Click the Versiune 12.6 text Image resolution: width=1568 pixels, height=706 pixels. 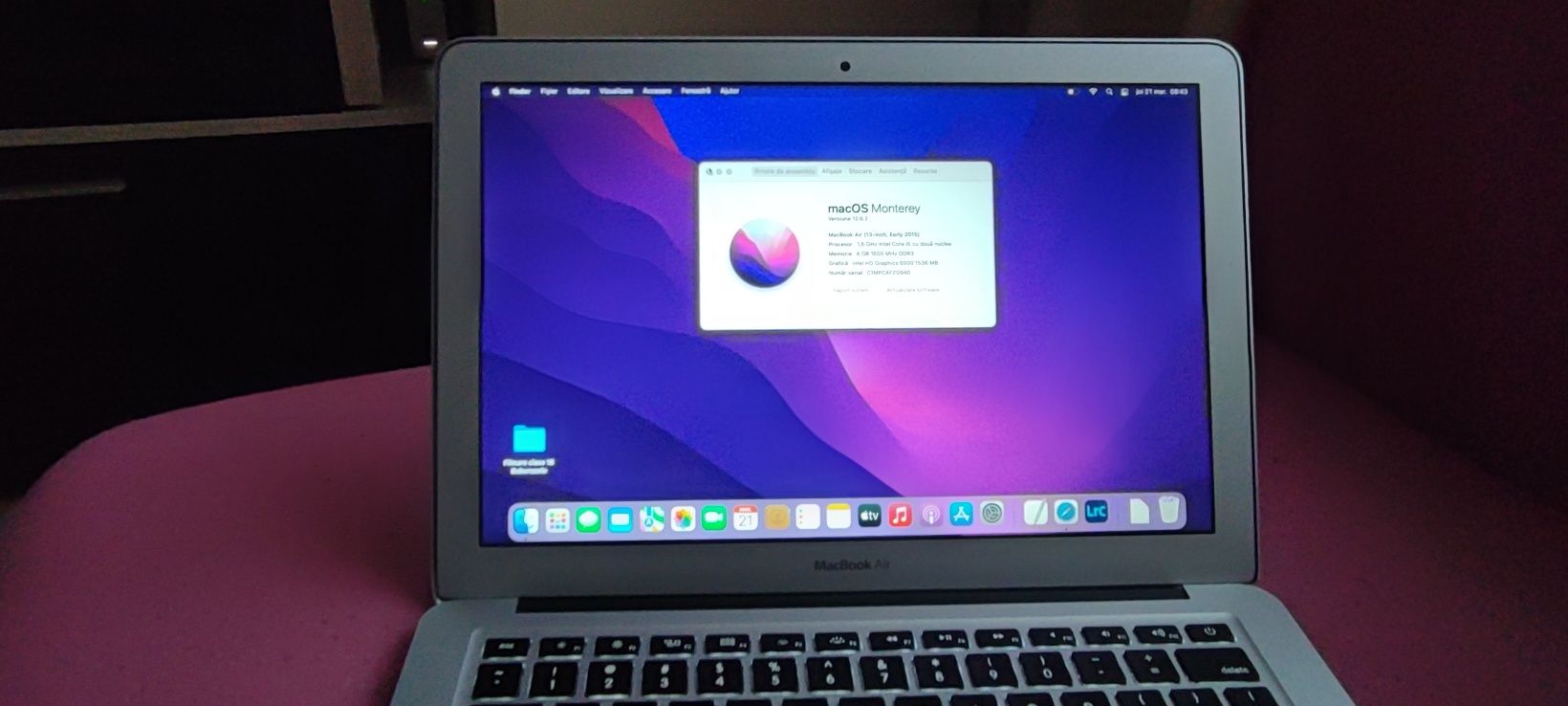[848, 219]
